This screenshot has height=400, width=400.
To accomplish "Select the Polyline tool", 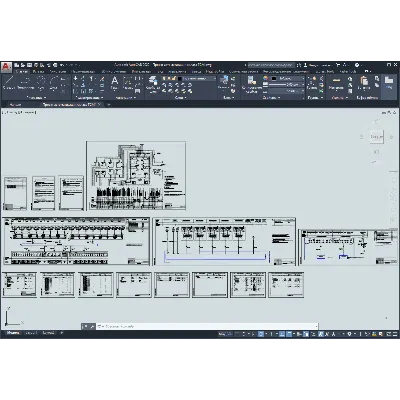I will click(x=26, y=83).
